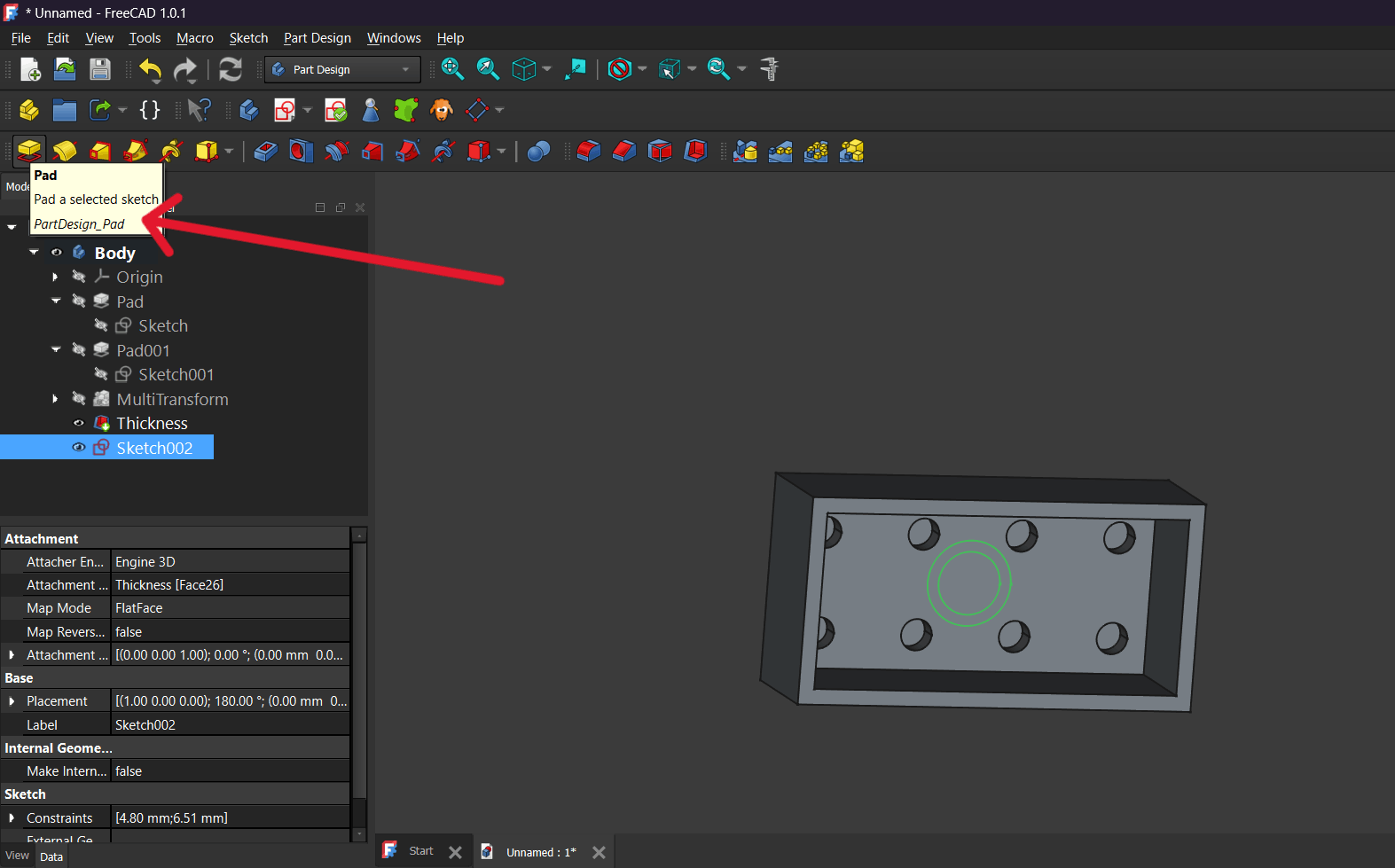1395x868 pixels.
Task: Open the File menu
Action: (21, 38)
